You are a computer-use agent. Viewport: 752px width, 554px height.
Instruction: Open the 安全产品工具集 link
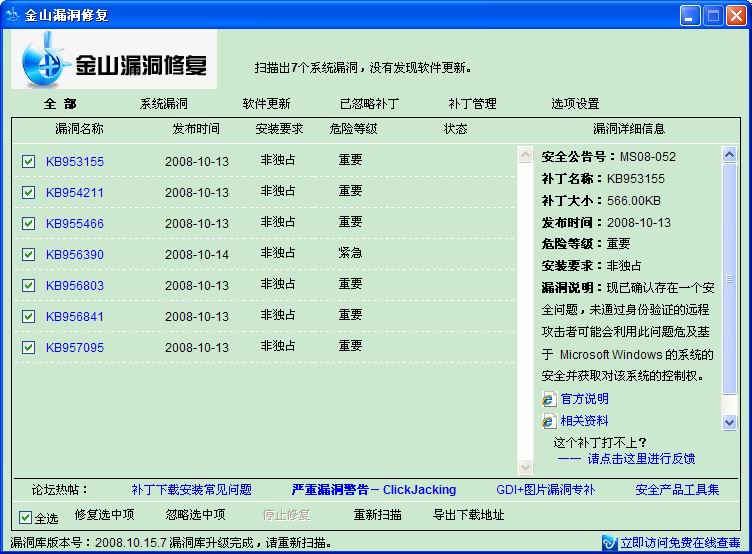[x=677, y=490]
